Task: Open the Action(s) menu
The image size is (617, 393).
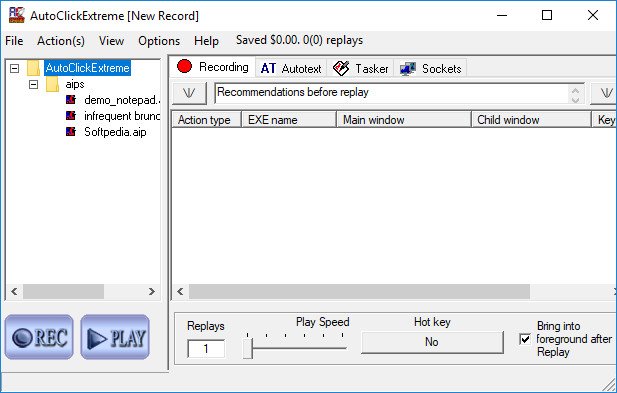Action: pos(61,41)
